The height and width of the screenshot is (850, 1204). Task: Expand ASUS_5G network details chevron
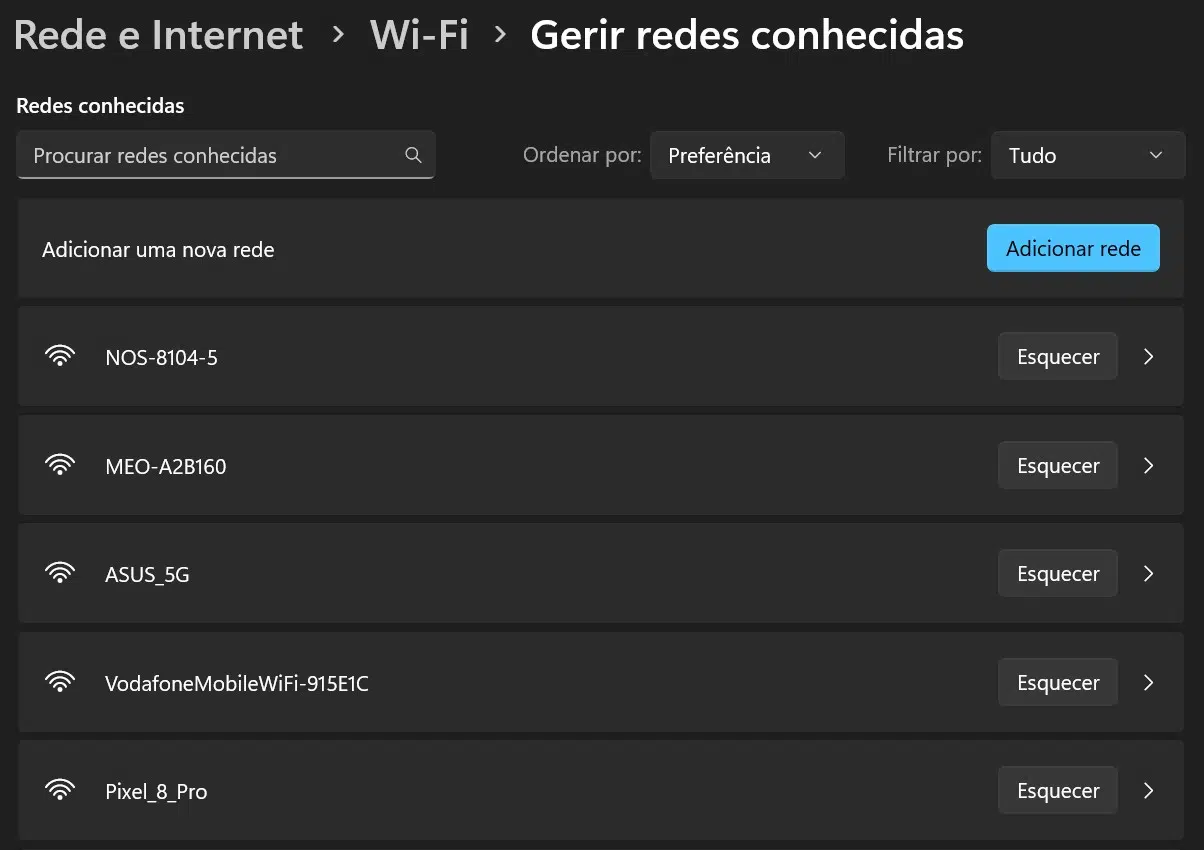(1149, 574)
